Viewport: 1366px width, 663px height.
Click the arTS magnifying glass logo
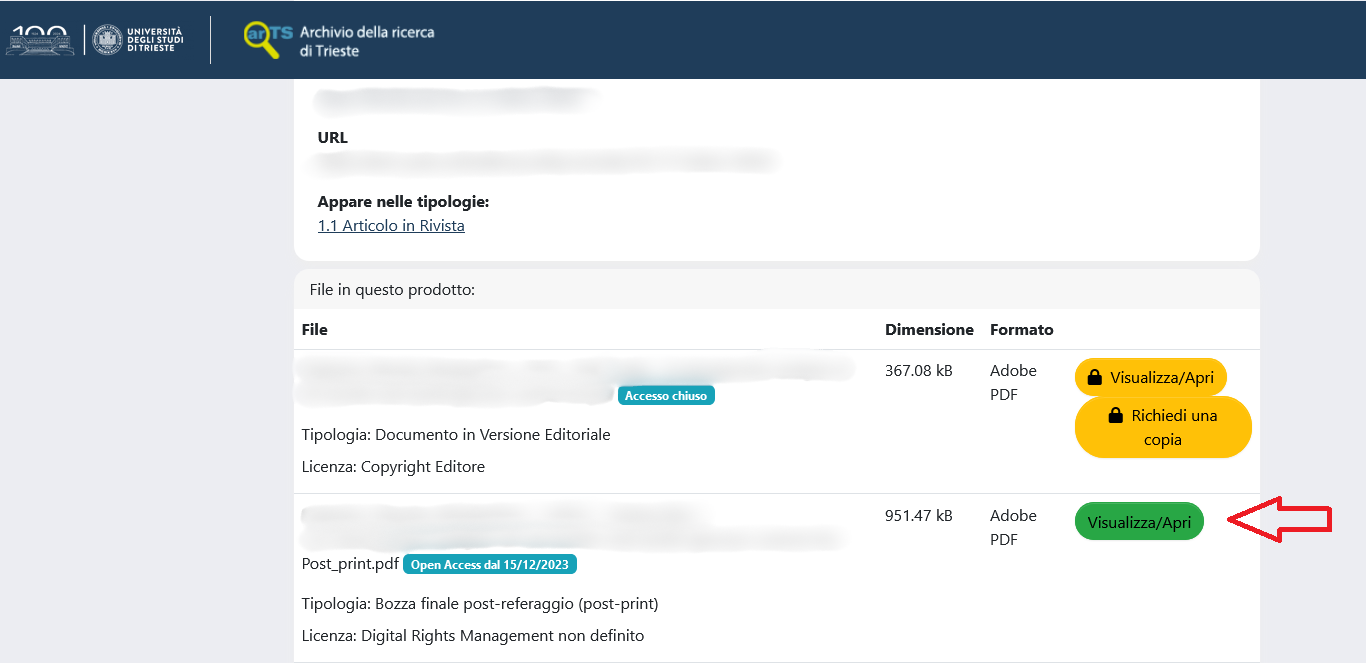click(x=262, y=40)
